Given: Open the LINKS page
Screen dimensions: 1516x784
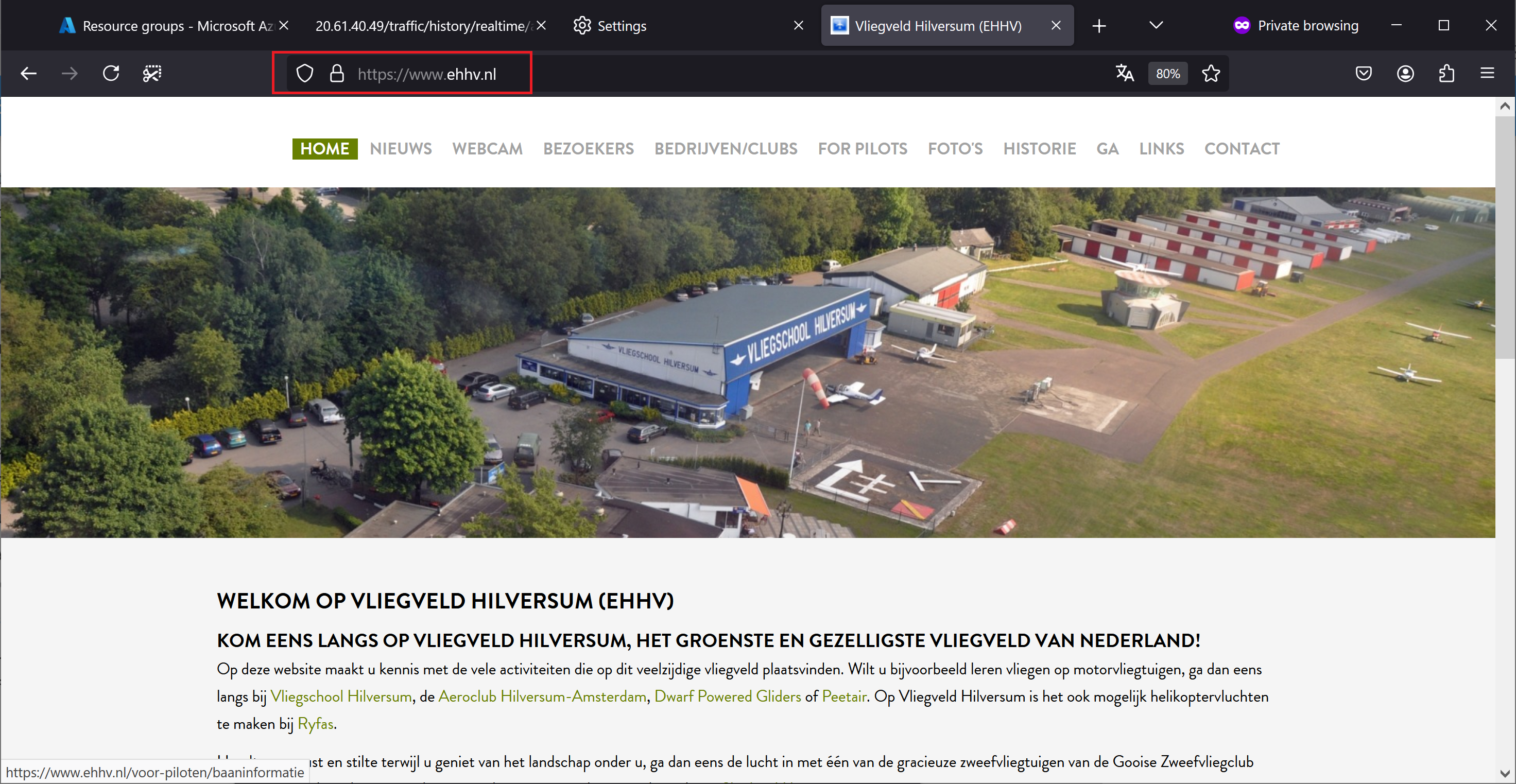Looking at the screenshot, I should click(1161, 148).
